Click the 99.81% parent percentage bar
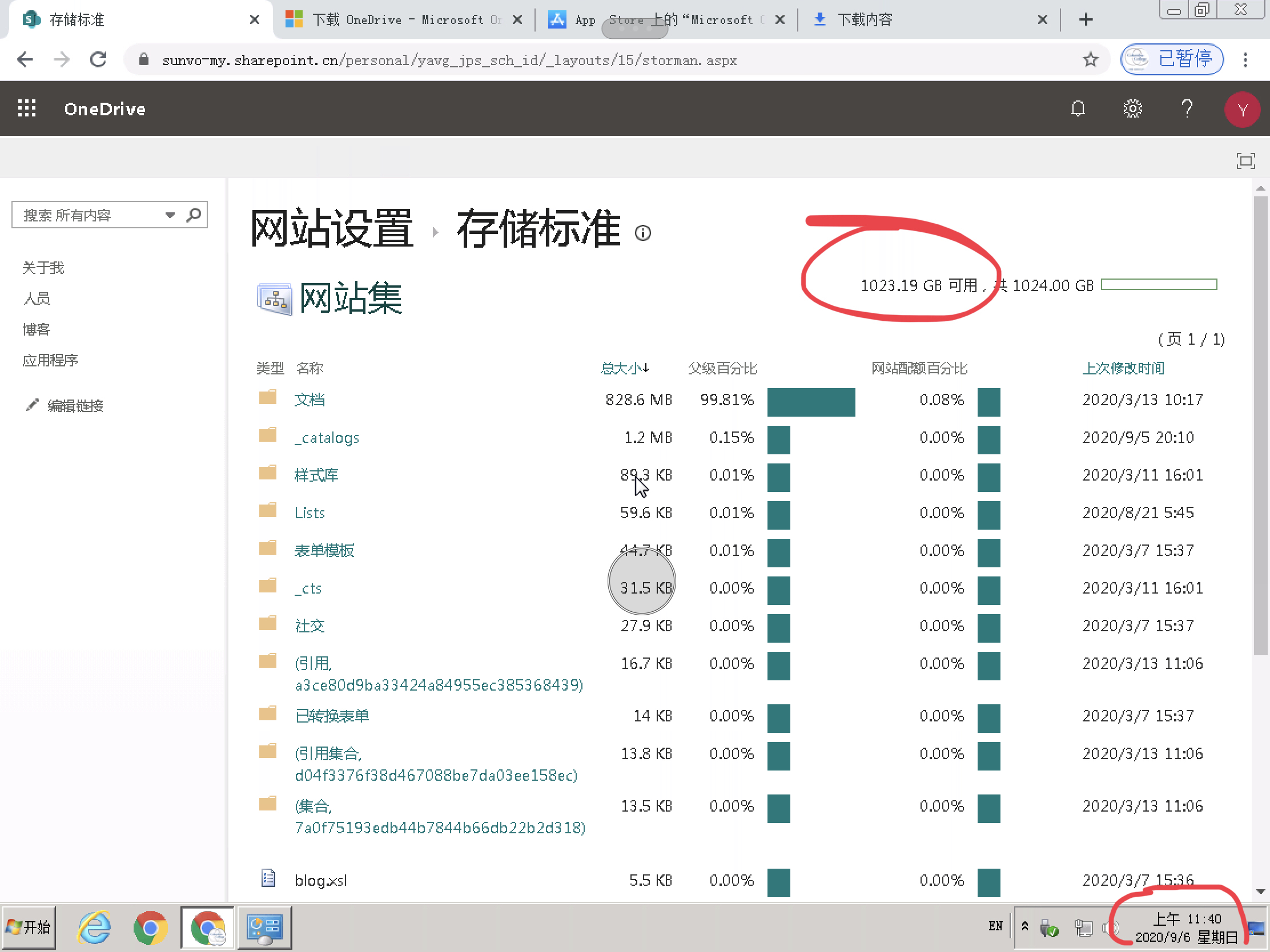 (x=811, y=402)
